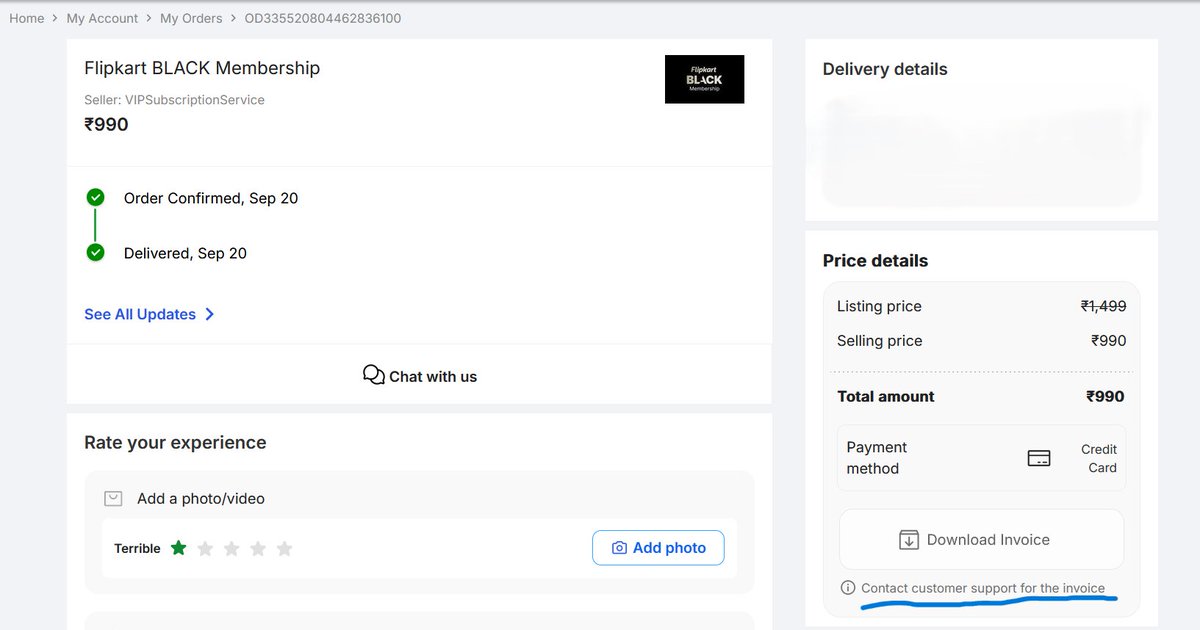Open See All Updates link
The height and width of the screenshot is (630, 1200).
click(x=140, y=314)
